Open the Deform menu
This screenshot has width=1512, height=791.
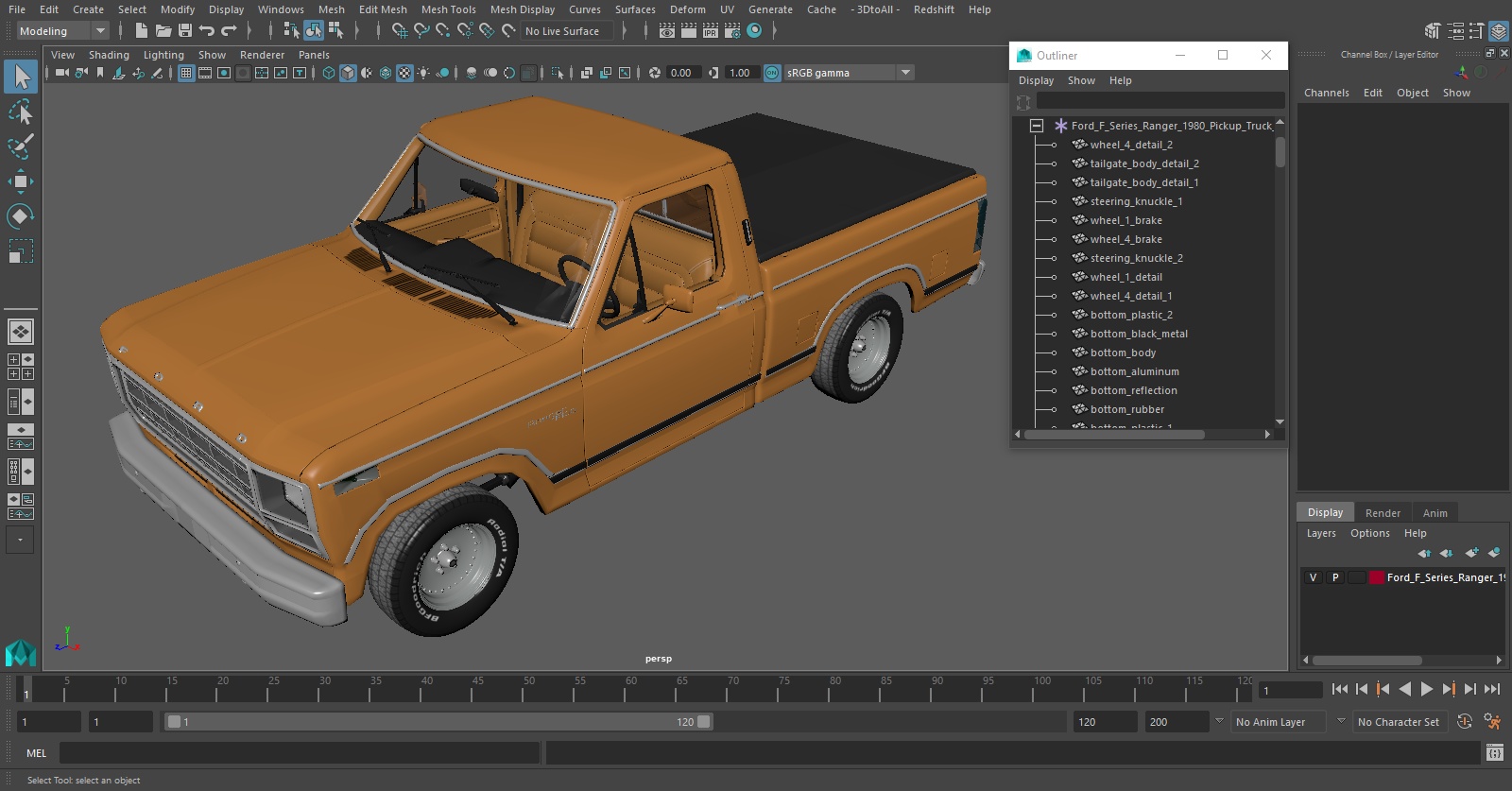coord(688,9)
